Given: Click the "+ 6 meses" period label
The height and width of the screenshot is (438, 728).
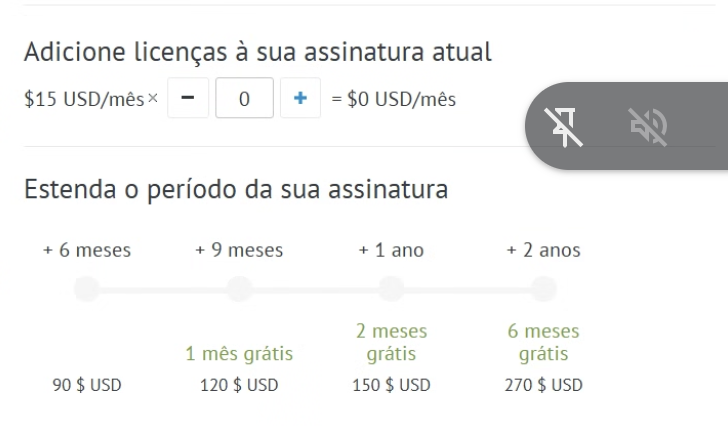Looking at the screenshot, I should pyautogui.click(x=87, y=250).
